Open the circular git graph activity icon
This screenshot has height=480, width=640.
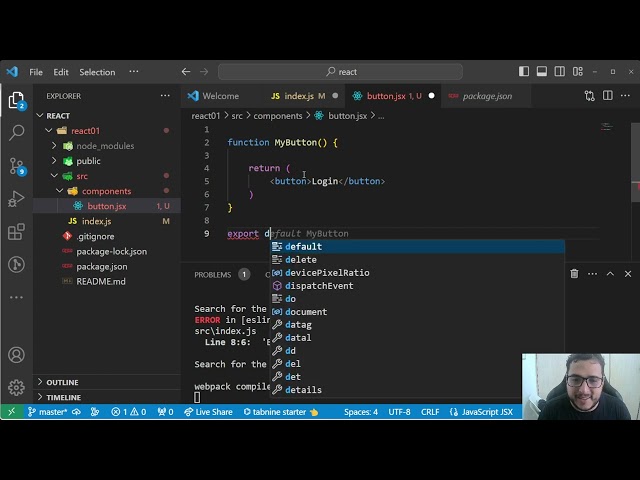coord(16,264)
